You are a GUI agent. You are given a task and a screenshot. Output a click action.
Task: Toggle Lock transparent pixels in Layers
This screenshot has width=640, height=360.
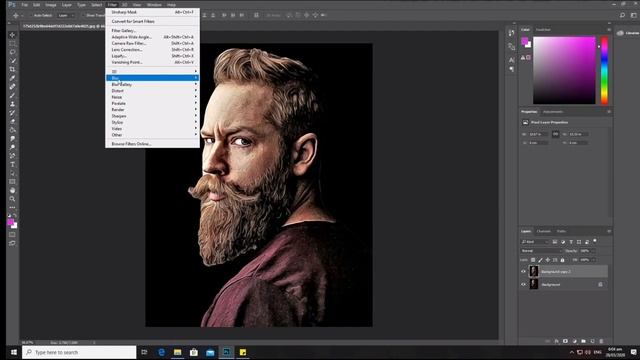tap(533, 260)
